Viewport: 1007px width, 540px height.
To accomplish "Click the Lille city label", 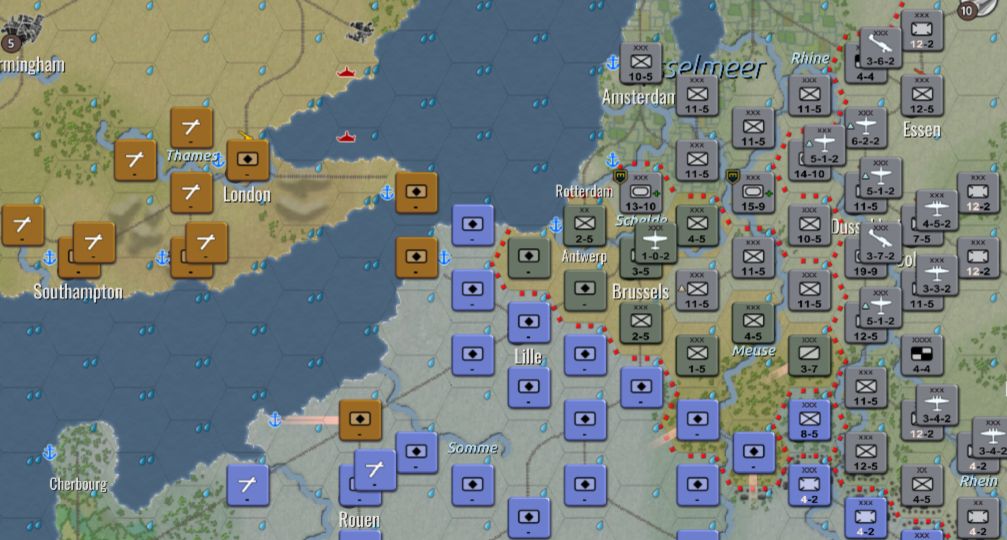I will [x=528, y=357].
